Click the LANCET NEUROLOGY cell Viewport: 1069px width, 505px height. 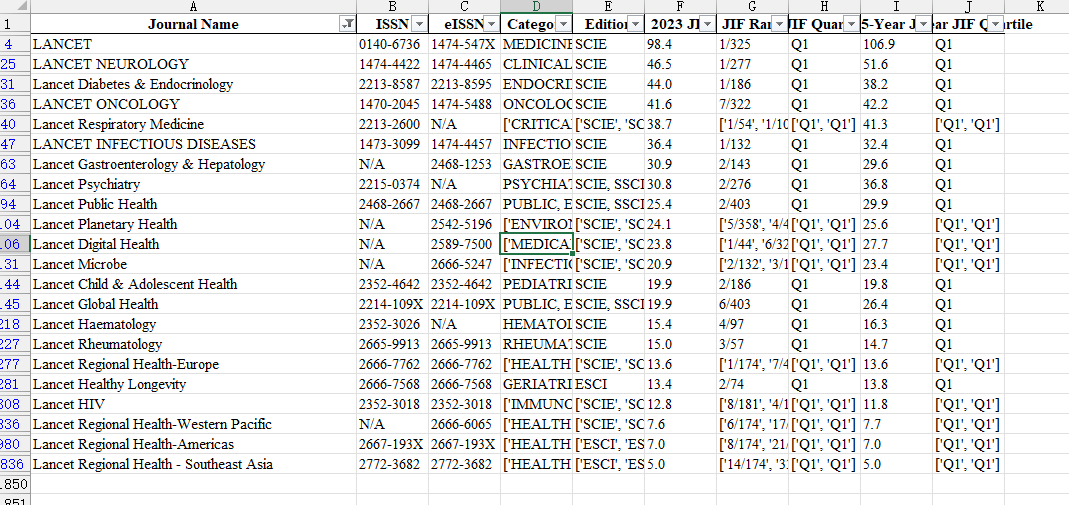(194, 65)
